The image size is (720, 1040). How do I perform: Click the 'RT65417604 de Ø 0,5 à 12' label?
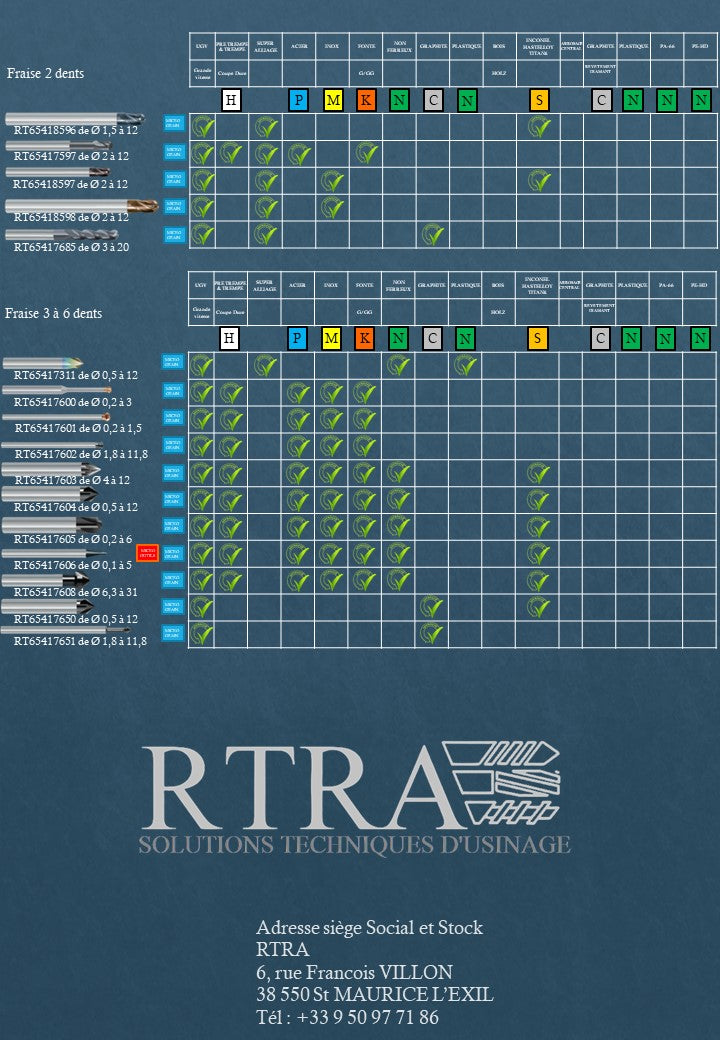click(x=76, y=507)
